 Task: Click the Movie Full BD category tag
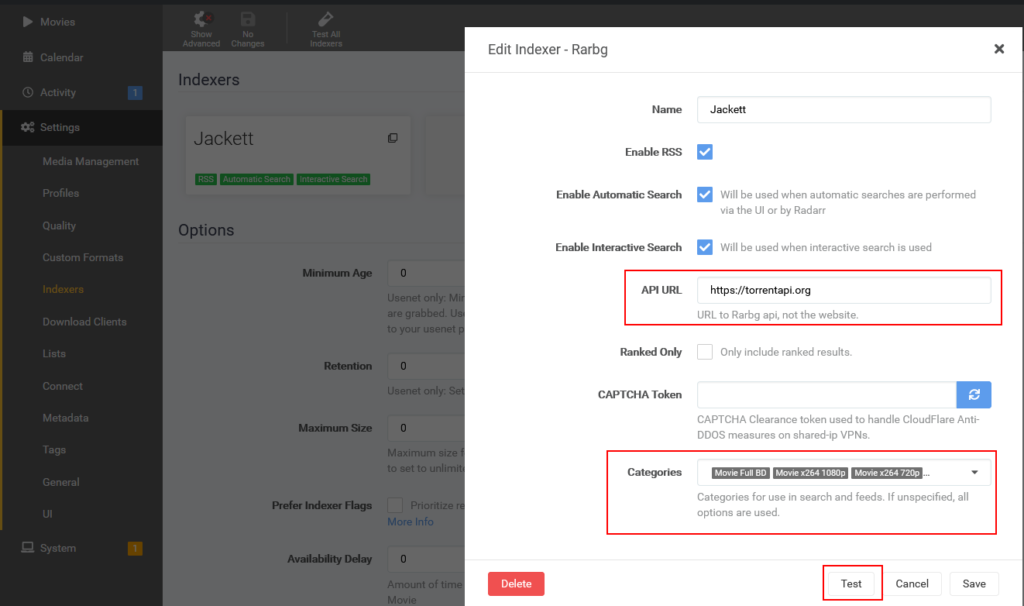click(740, 473)
